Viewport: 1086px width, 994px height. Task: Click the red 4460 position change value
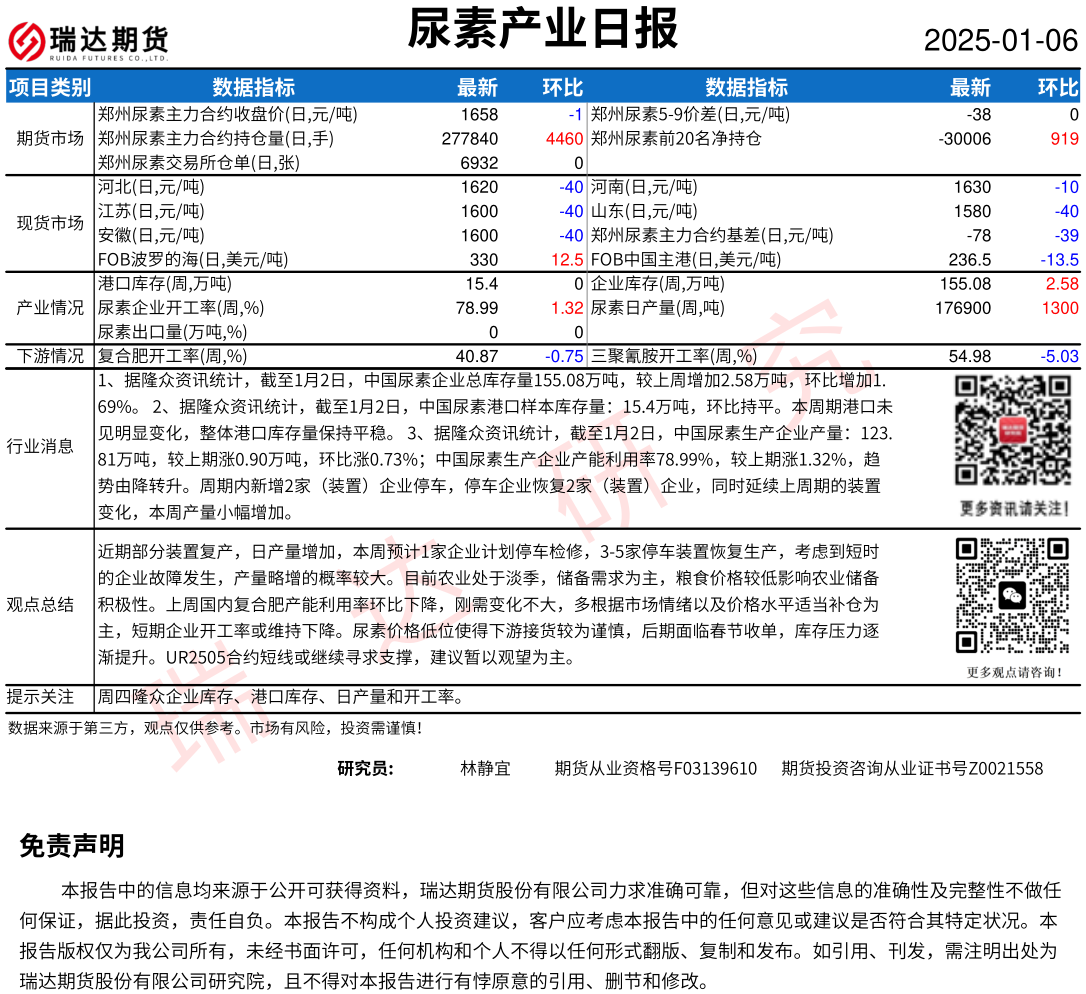[x=564, y=138]
